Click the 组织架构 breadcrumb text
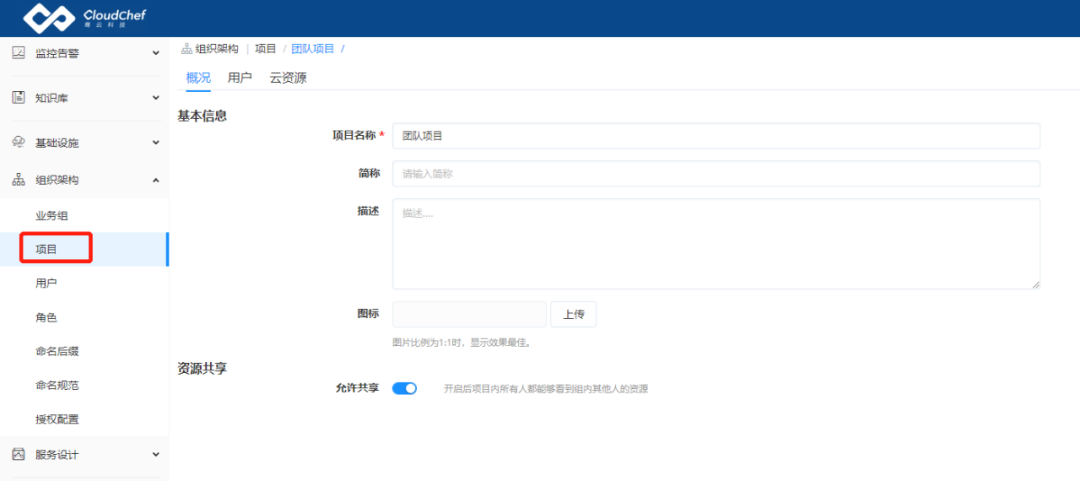The width and height of the screenshot is (1080, 481). [x=216, y=49]
